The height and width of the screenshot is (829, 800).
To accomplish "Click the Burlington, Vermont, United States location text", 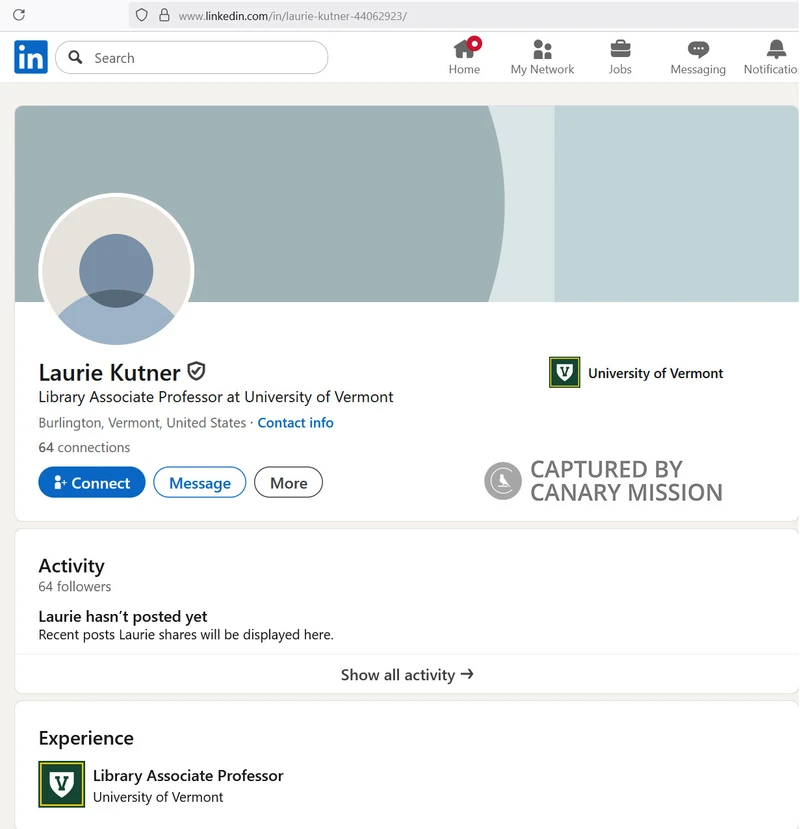I will 142,422.
